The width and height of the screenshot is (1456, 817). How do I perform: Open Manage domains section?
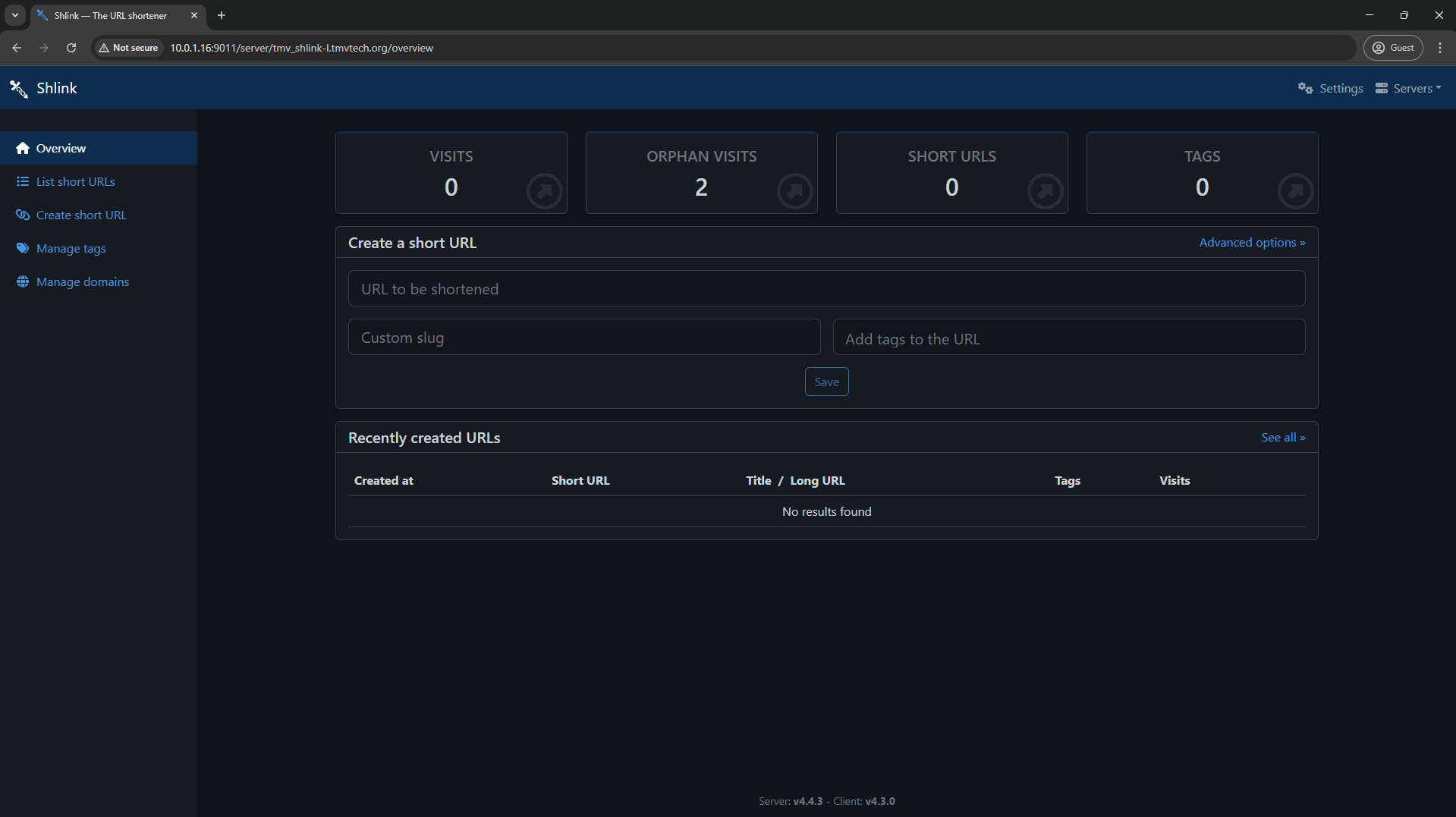(x=82, y=282)
